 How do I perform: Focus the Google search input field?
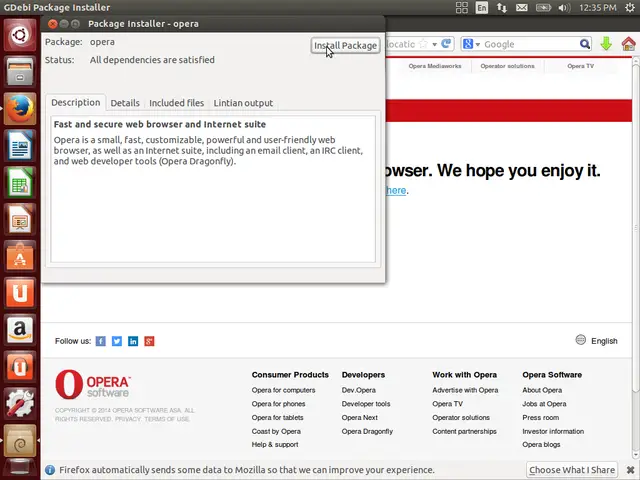[x=530, y=44]
